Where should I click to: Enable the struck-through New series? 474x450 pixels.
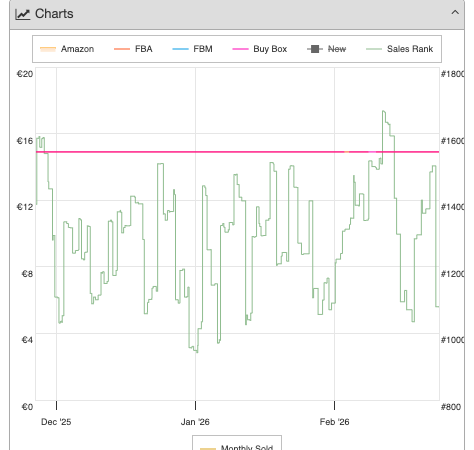pos(326,49)
